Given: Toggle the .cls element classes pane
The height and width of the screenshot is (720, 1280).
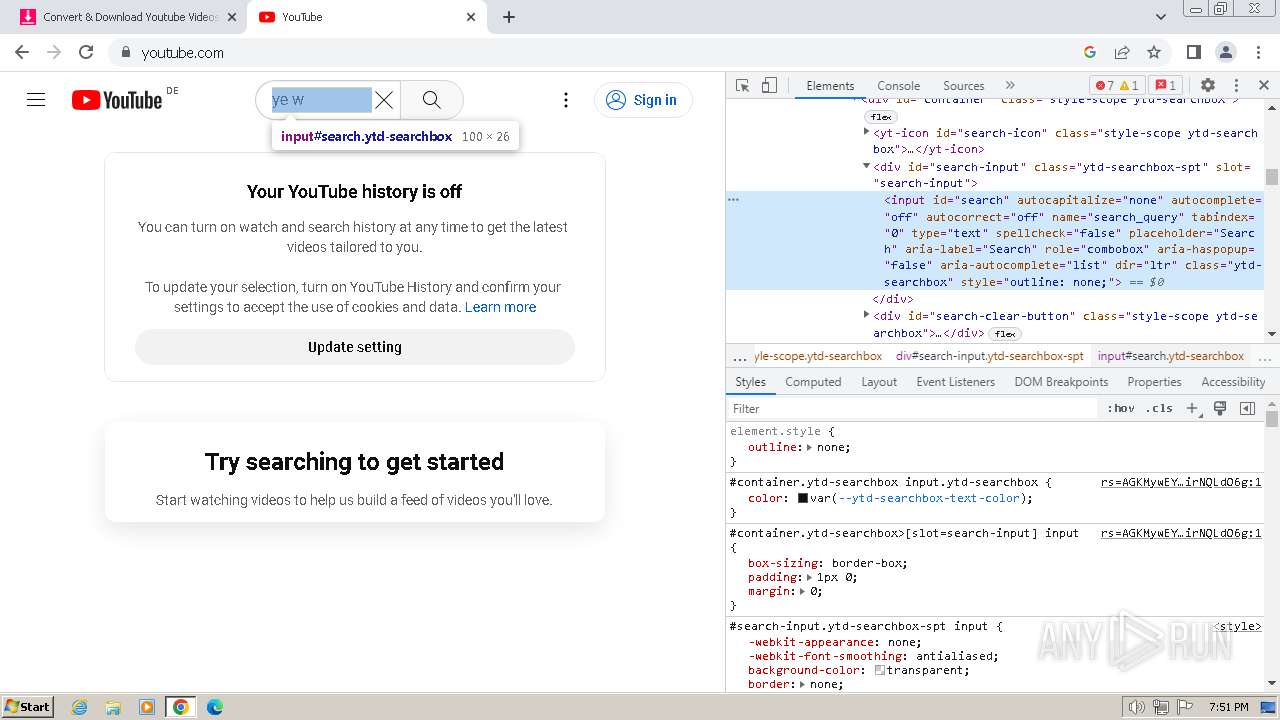Looking at the screenshot, I should pos(1160,408).
